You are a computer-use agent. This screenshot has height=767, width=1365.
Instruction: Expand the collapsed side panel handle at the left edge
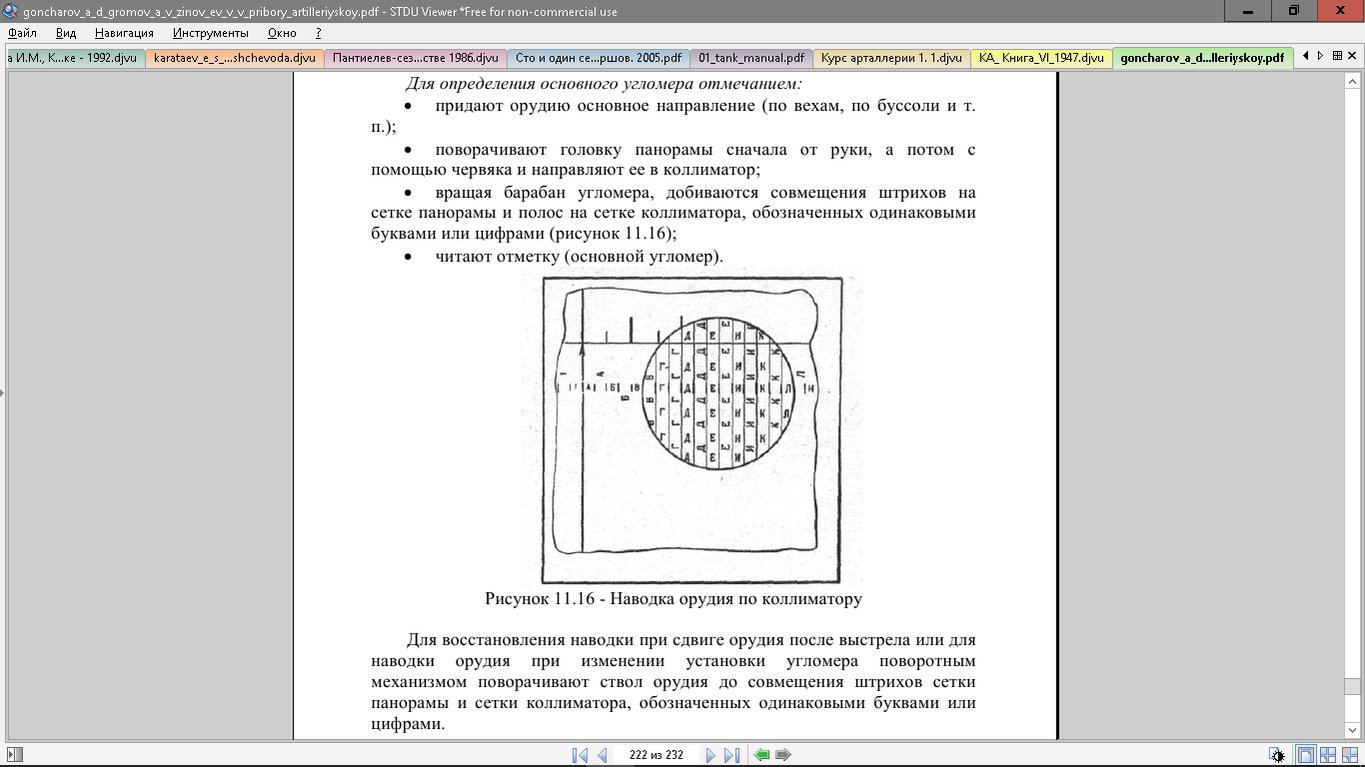pyautogui.click(x=2, y=393)
